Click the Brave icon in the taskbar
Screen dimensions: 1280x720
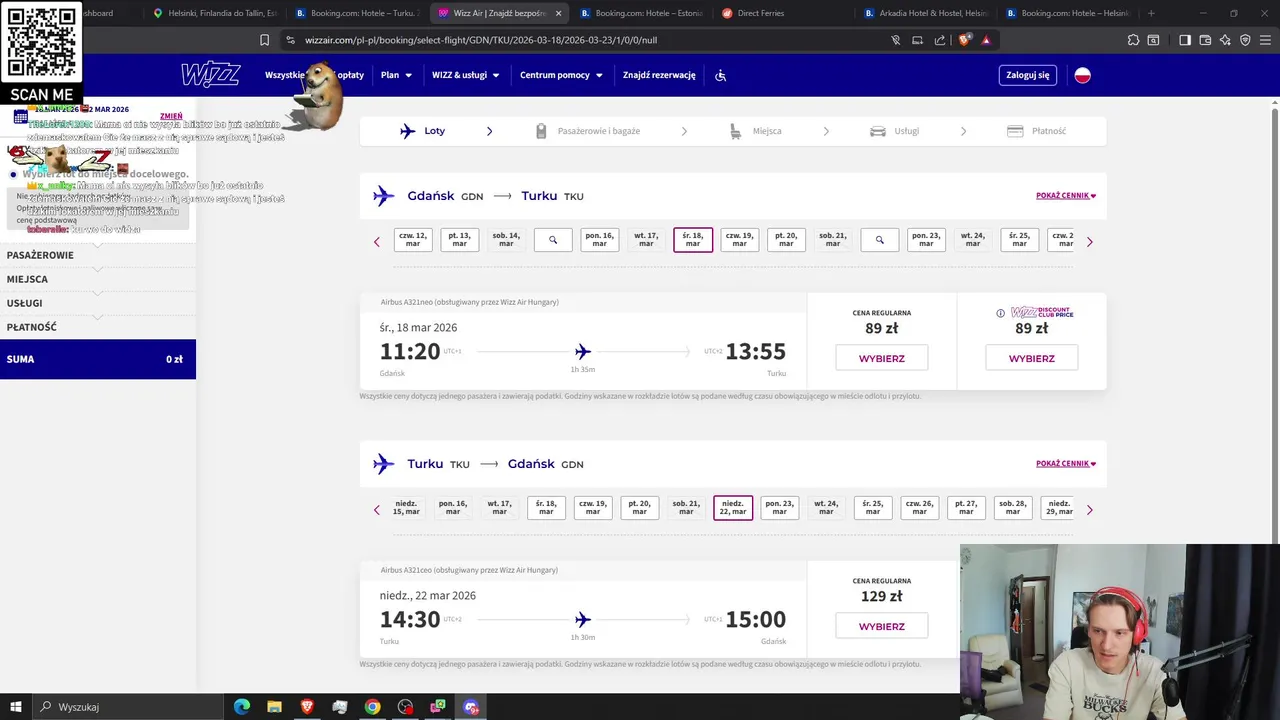coord(307,707)
